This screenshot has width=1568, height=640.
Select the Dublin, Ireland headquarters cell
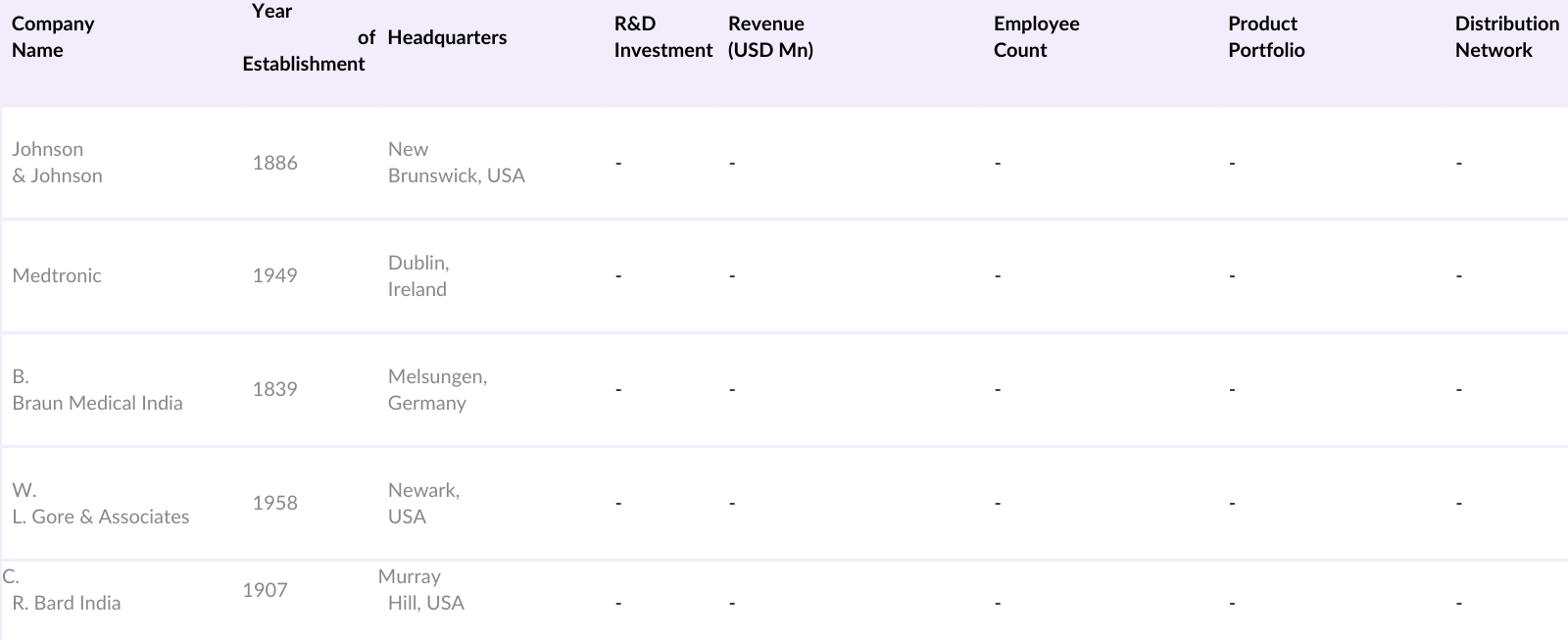pos(418,276)
